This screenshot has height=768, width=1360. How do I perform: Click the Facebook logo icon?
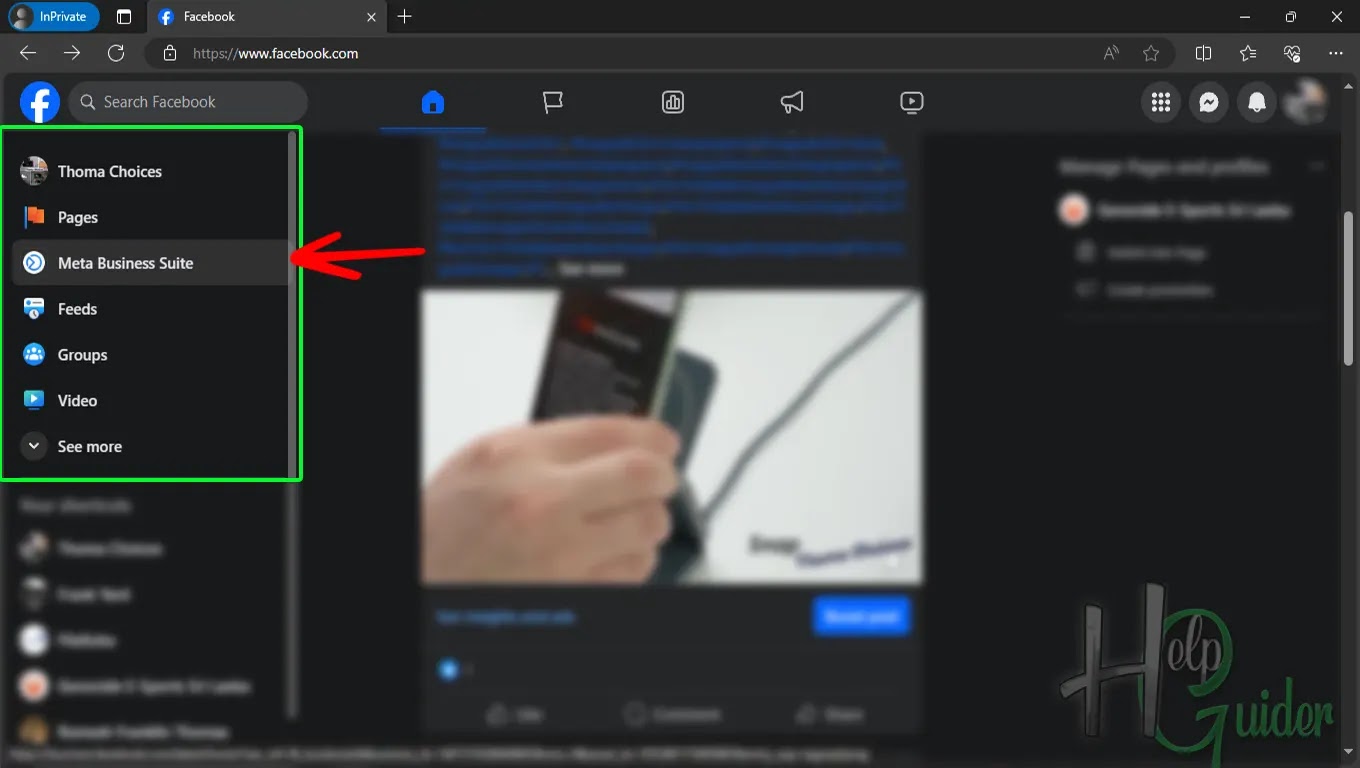[x=40, y=102]
